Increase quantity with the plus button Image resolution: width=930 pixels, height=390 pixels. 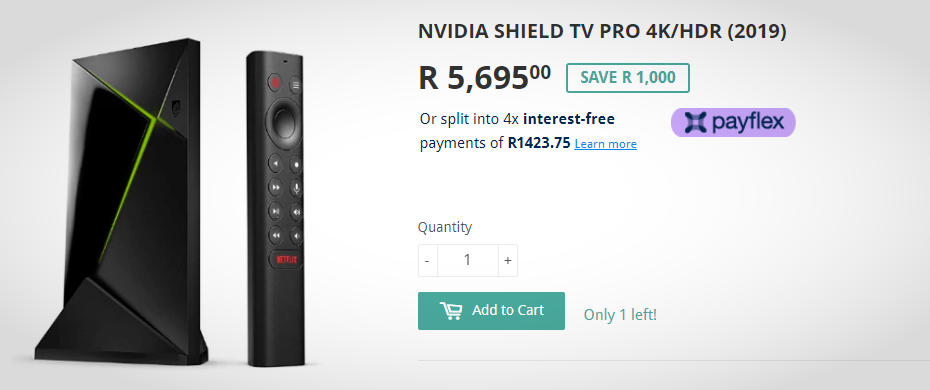[508, 260]
